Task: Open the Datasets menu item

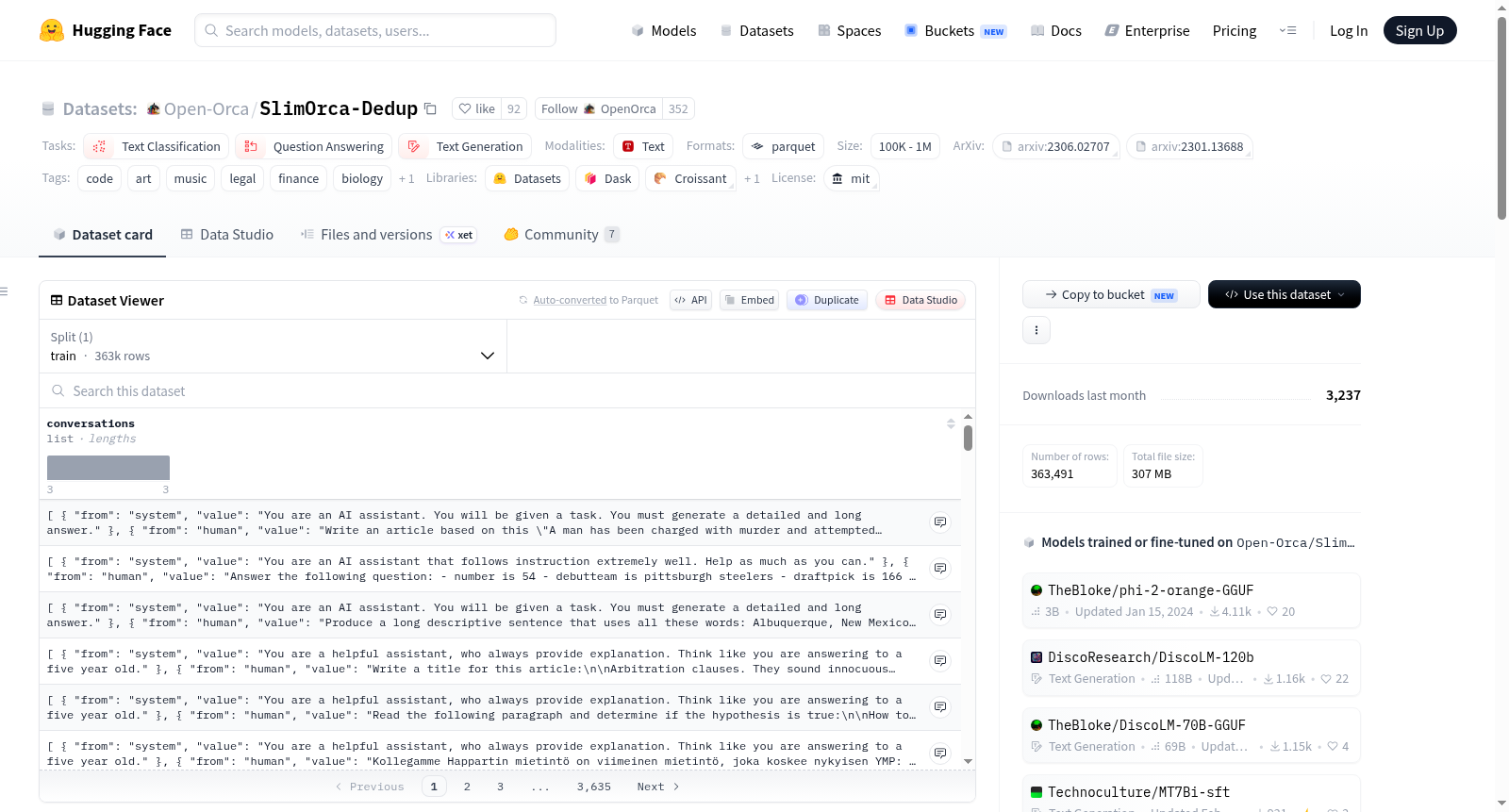Action: [x=756, y=30]
